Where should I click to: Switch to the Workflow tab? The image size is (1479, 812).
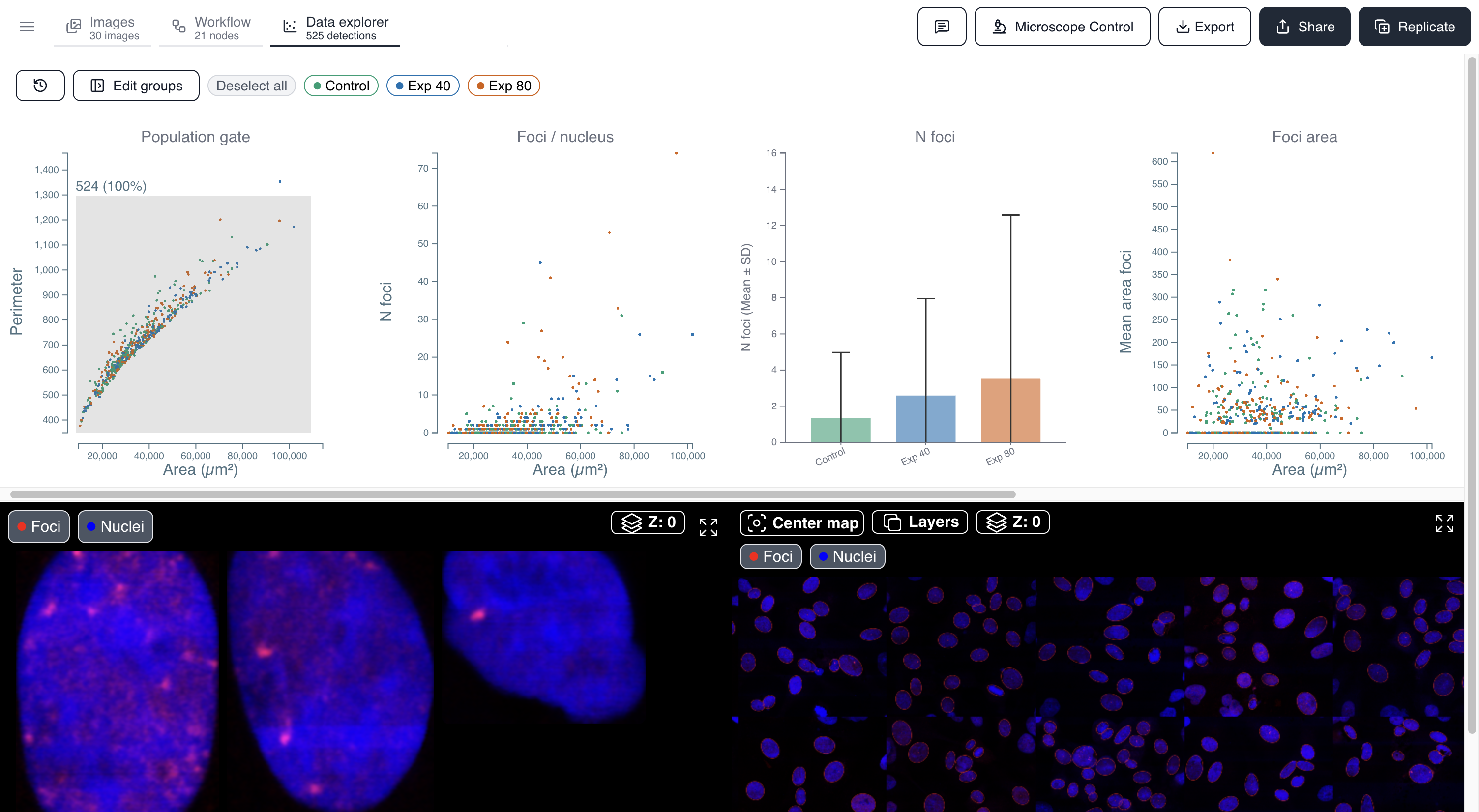click(x=211, y=28)
